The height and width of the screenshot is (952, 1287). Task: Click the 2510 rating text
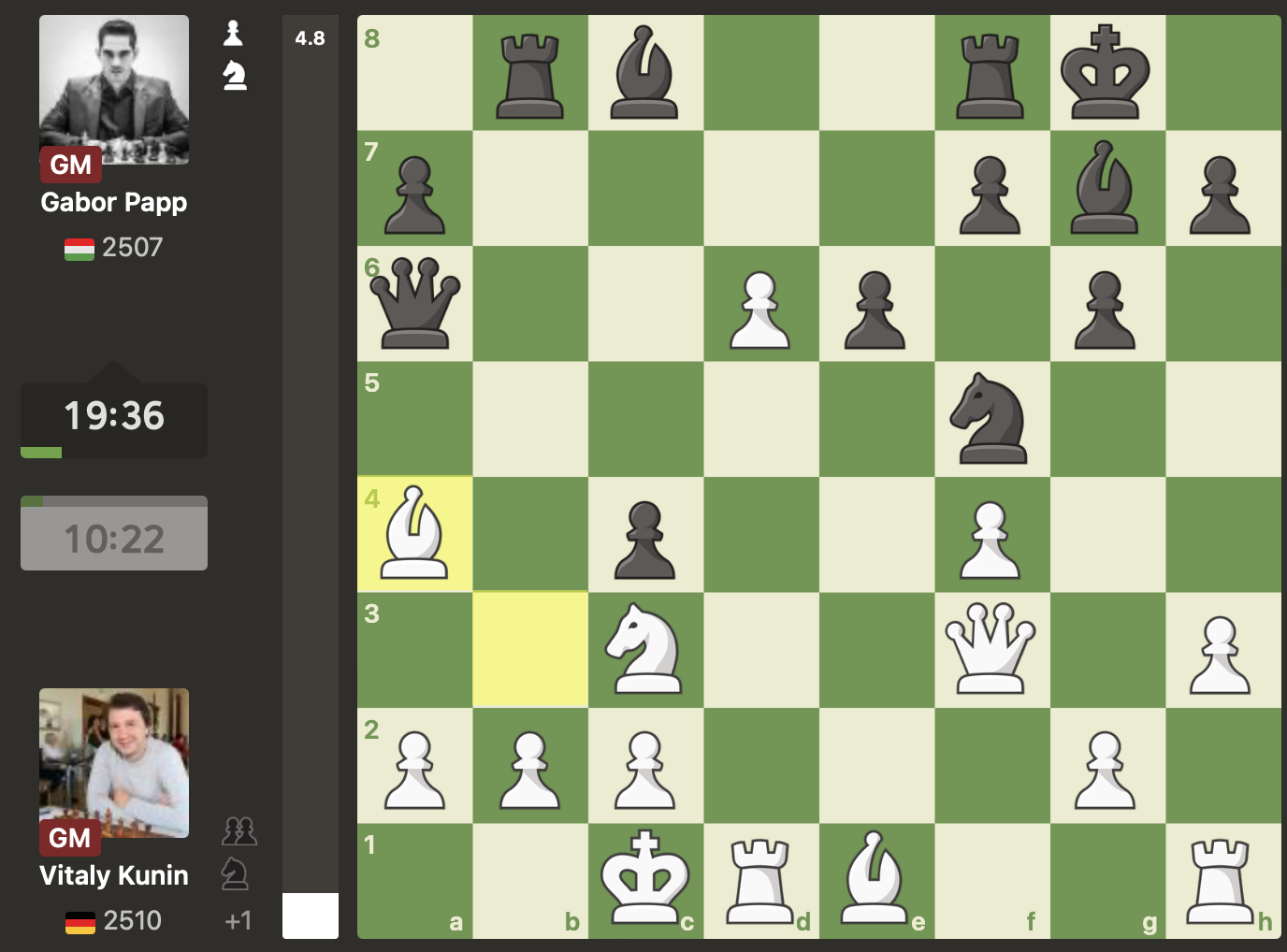click(x=133, y=921)
